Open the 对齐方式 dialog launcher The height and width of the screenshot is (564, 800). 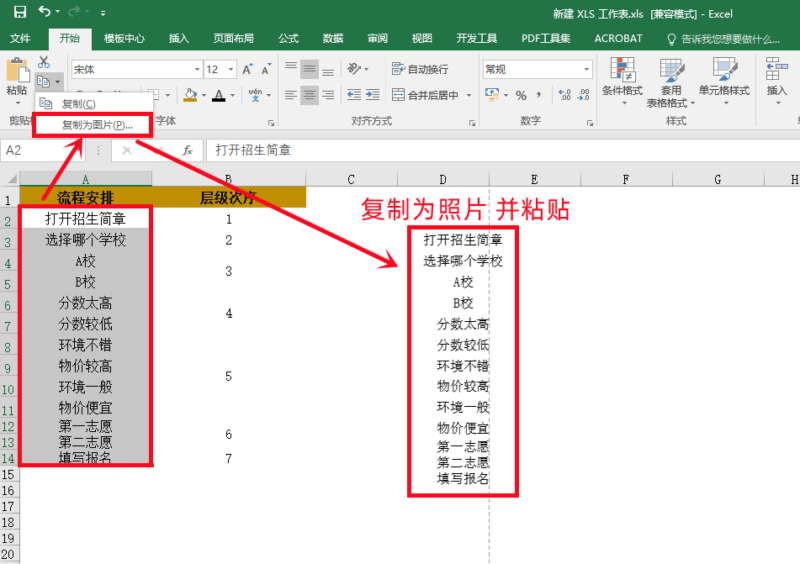[x=472, y=123]
